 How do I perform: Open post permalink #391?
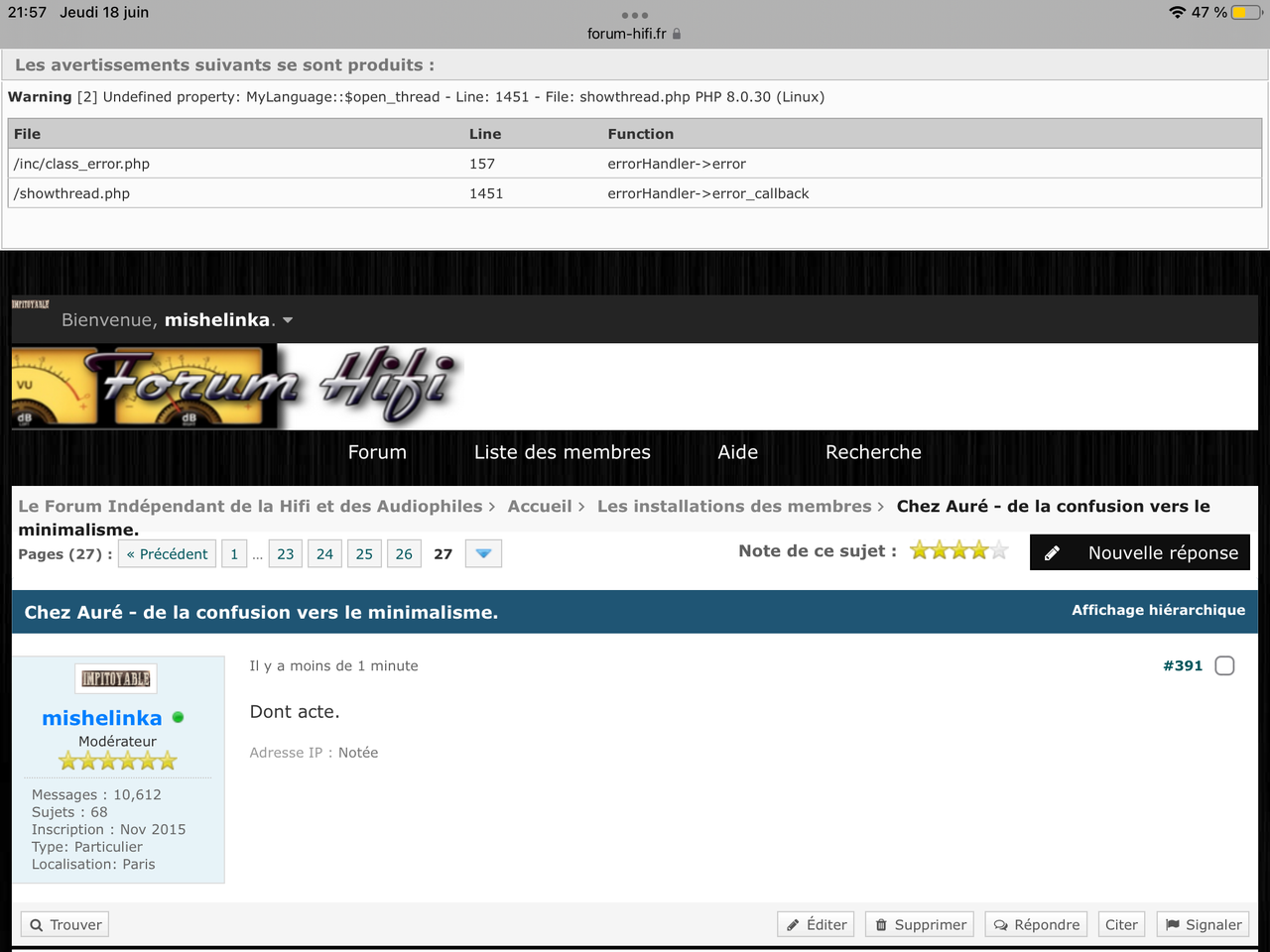pos(1183,665)
